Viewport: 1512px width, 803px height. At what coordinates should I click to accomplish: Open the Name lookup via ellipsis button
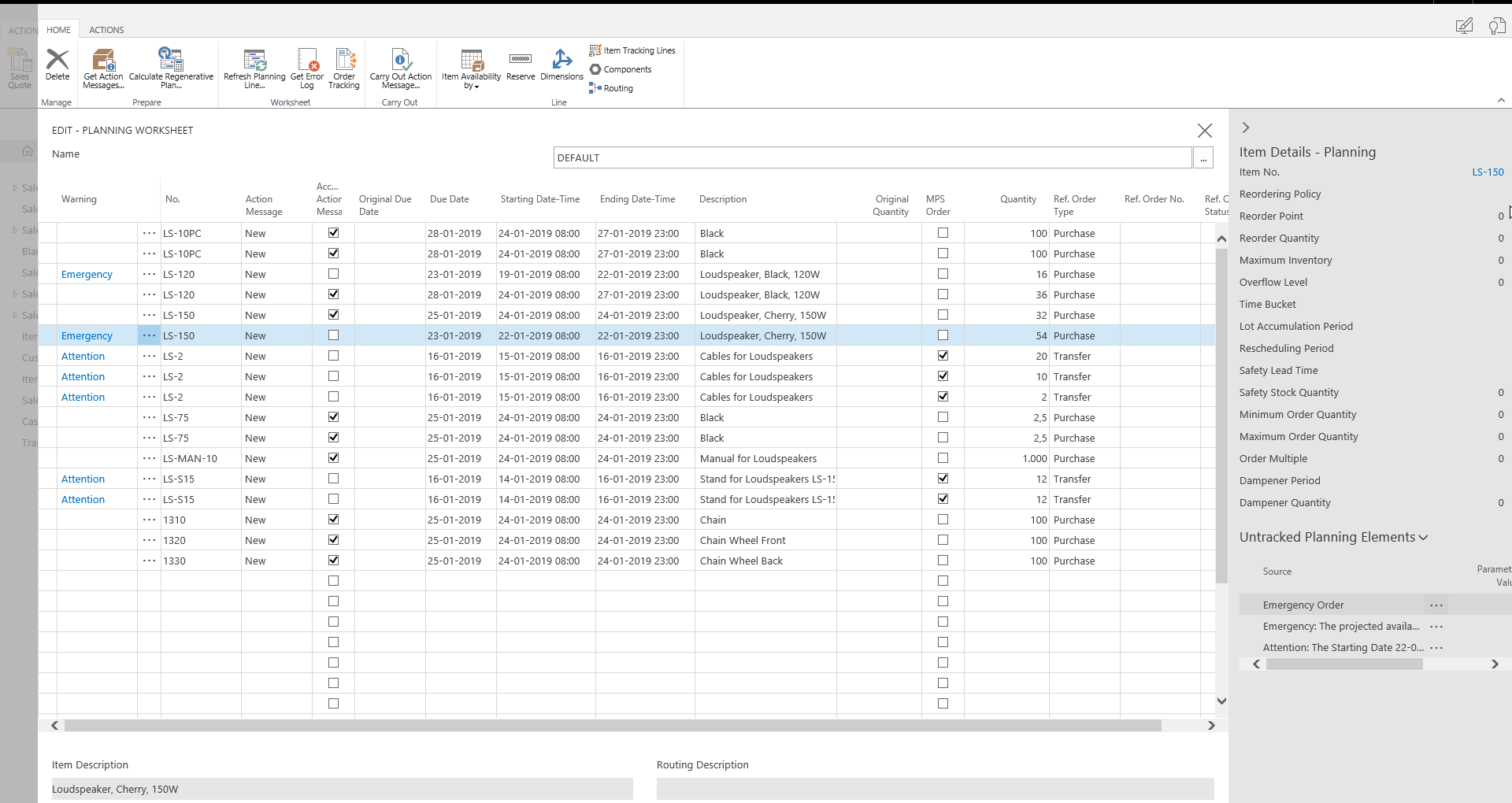pos(1203,157)
